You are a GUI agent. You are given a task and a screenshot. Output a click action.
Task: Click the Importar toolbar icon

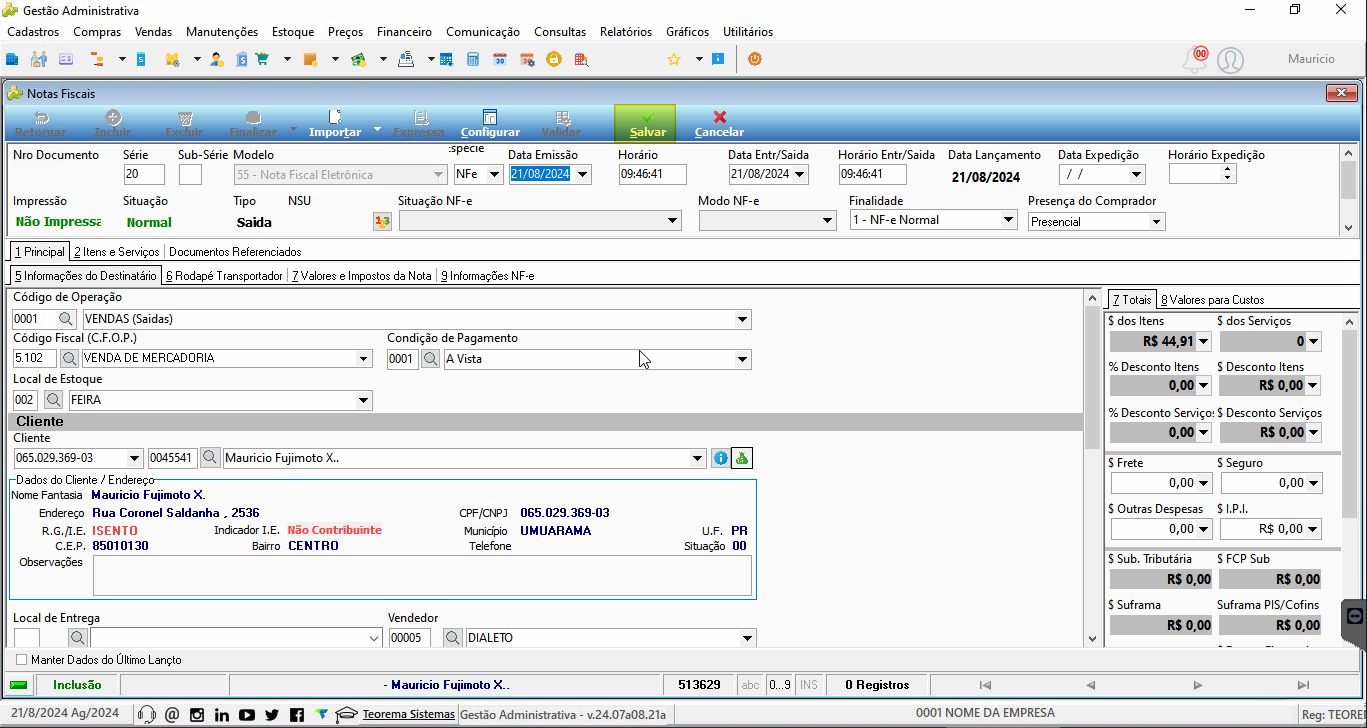tap(335, 124)
